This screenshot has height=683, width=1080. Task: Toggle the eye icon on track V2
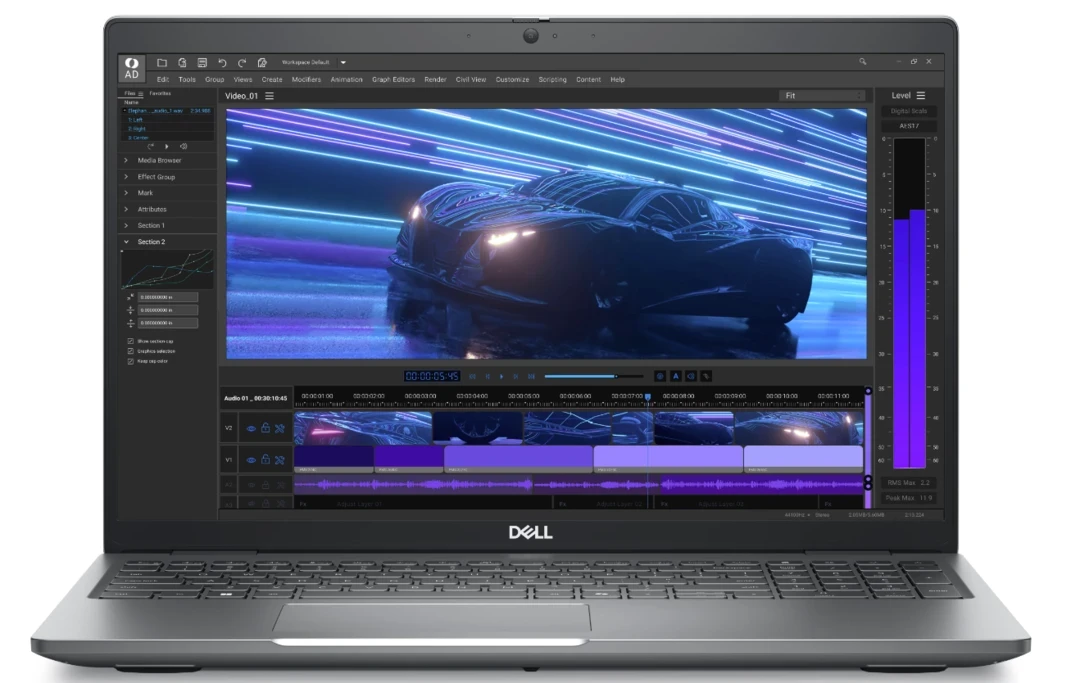[250, 427]
